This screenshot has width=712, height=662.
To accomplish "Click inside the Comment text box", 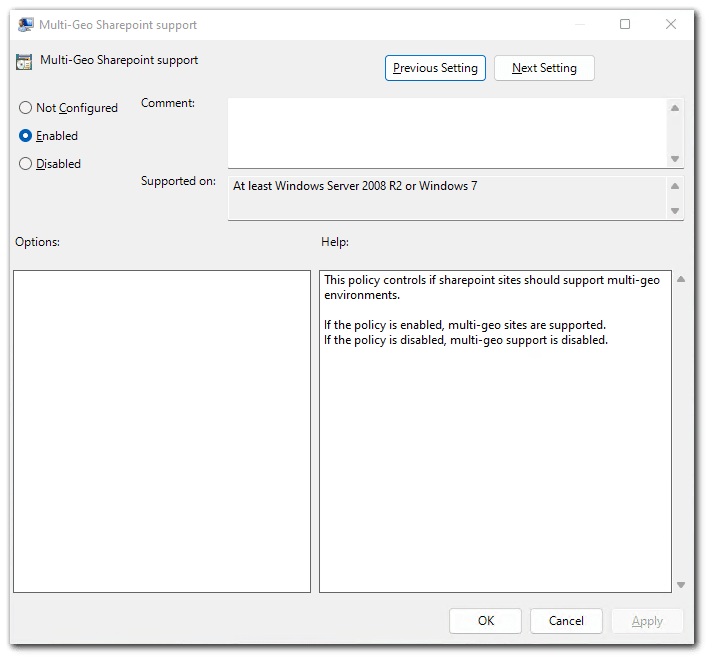I will (445, 132).
